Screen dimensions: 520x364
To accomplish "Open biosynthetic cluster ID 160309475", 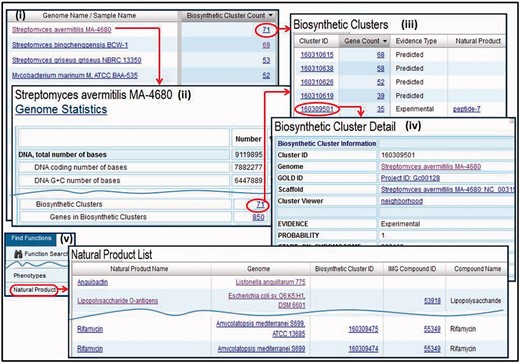I will point(363,329).
